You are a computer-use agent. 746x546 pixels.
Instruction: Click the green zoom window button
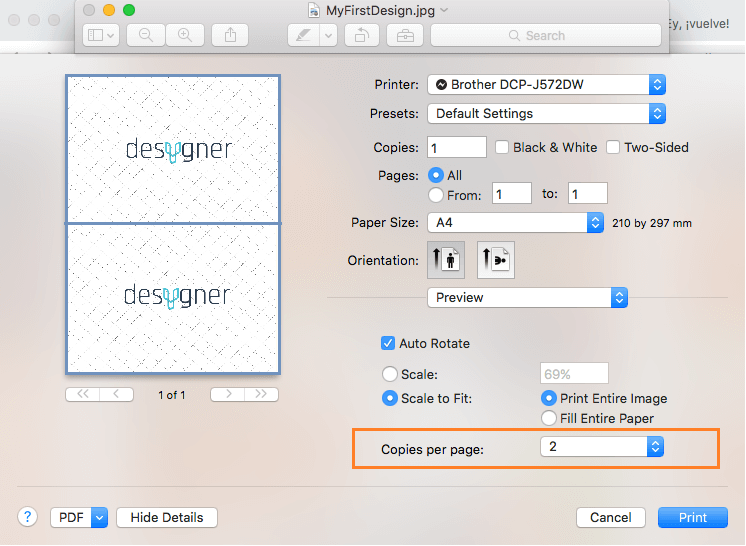(129, 10)
